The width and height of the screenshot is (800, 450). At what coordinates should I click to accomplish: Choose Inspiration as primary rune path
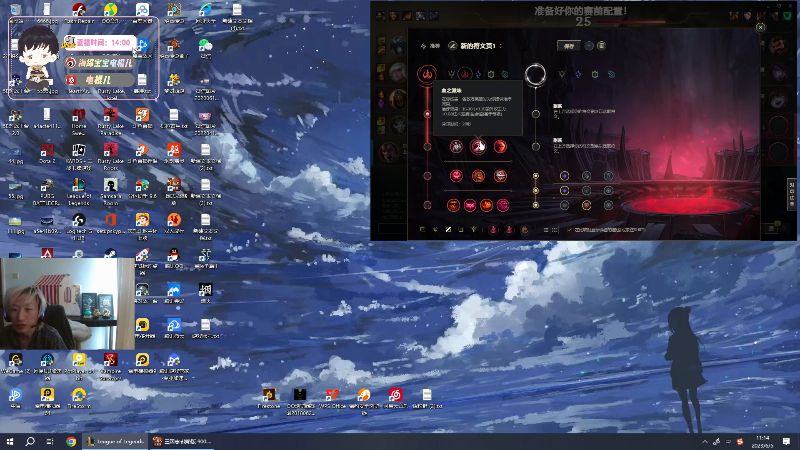click(x=505, y=74)
